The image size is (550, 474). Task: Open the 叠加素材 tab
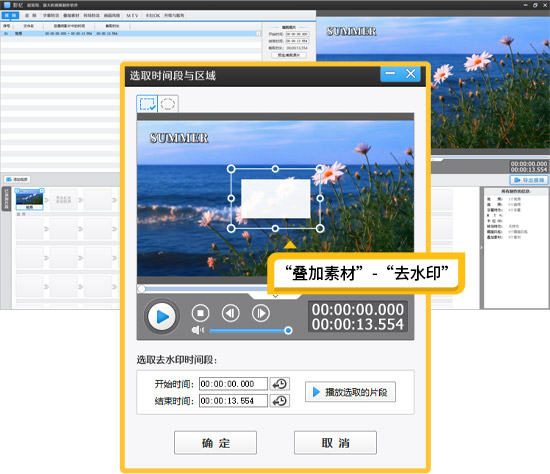71,15
